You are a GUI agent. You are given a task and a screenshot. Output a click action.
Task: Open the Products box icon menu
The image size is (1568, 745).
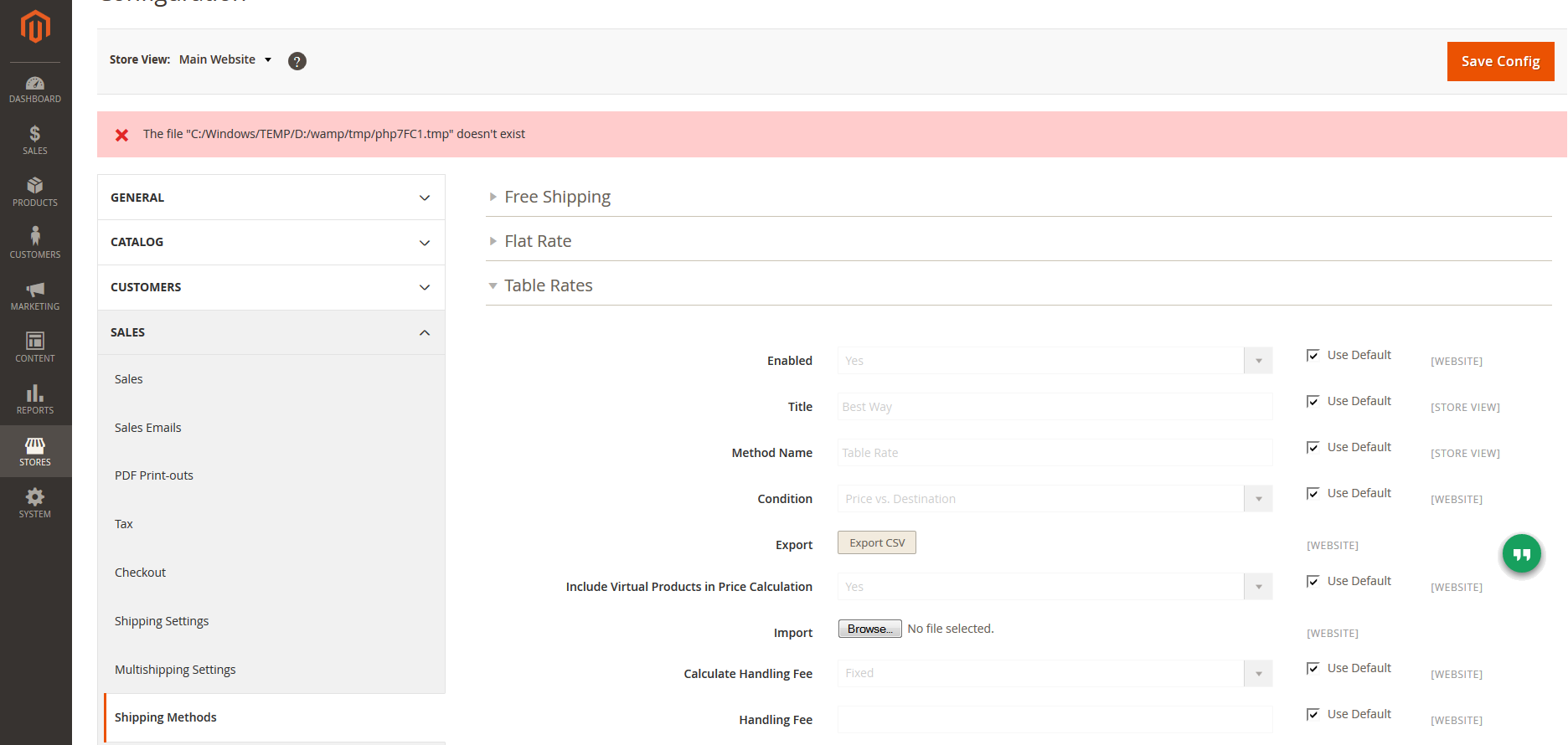tap(35, 192)
